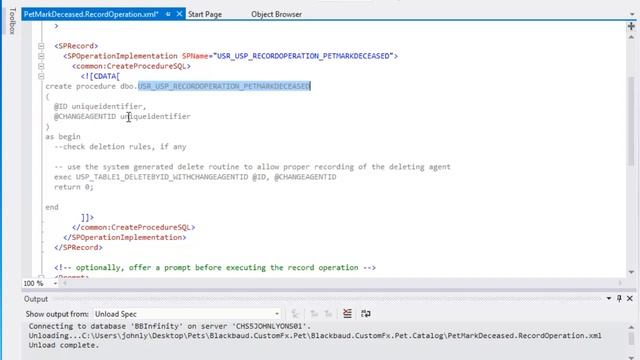Viewport: 640px width, 360px height.
Task: Toggle word wrap in Output pane
Action: click(366, 313)
